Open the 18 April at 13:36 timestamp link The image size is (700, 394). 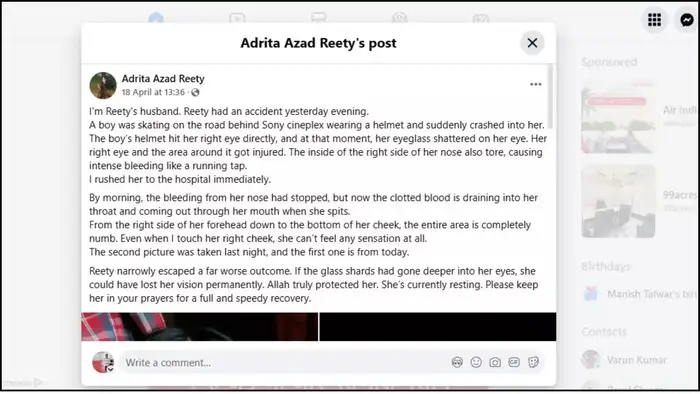[153, 92]
